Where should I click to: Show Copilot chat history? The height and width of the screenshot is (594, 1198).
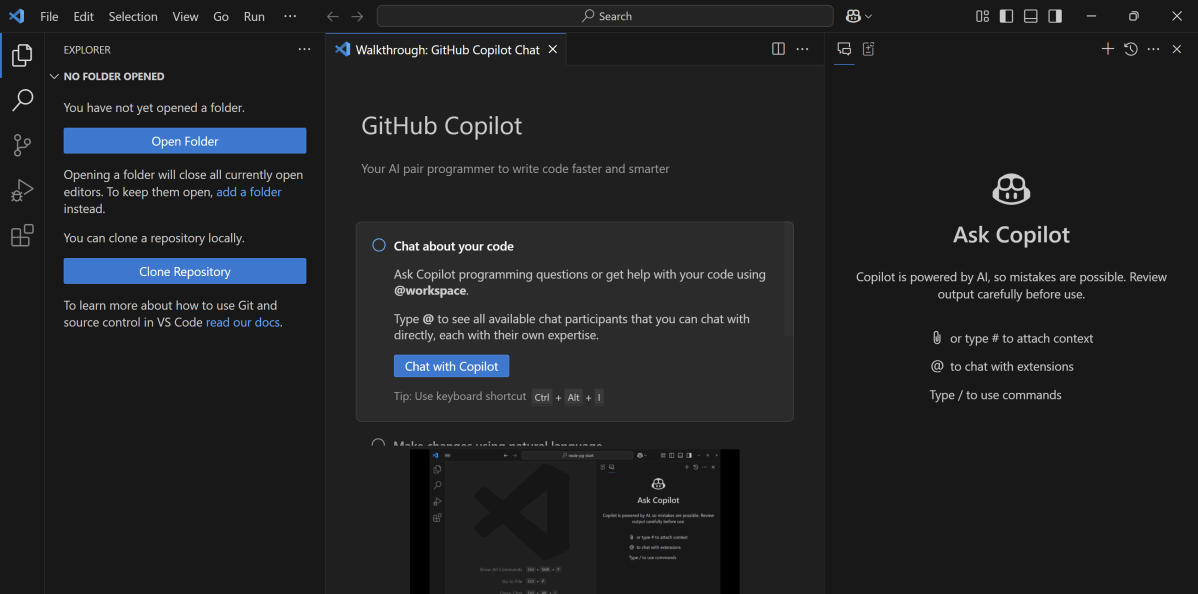click(x=1130, y=49)
